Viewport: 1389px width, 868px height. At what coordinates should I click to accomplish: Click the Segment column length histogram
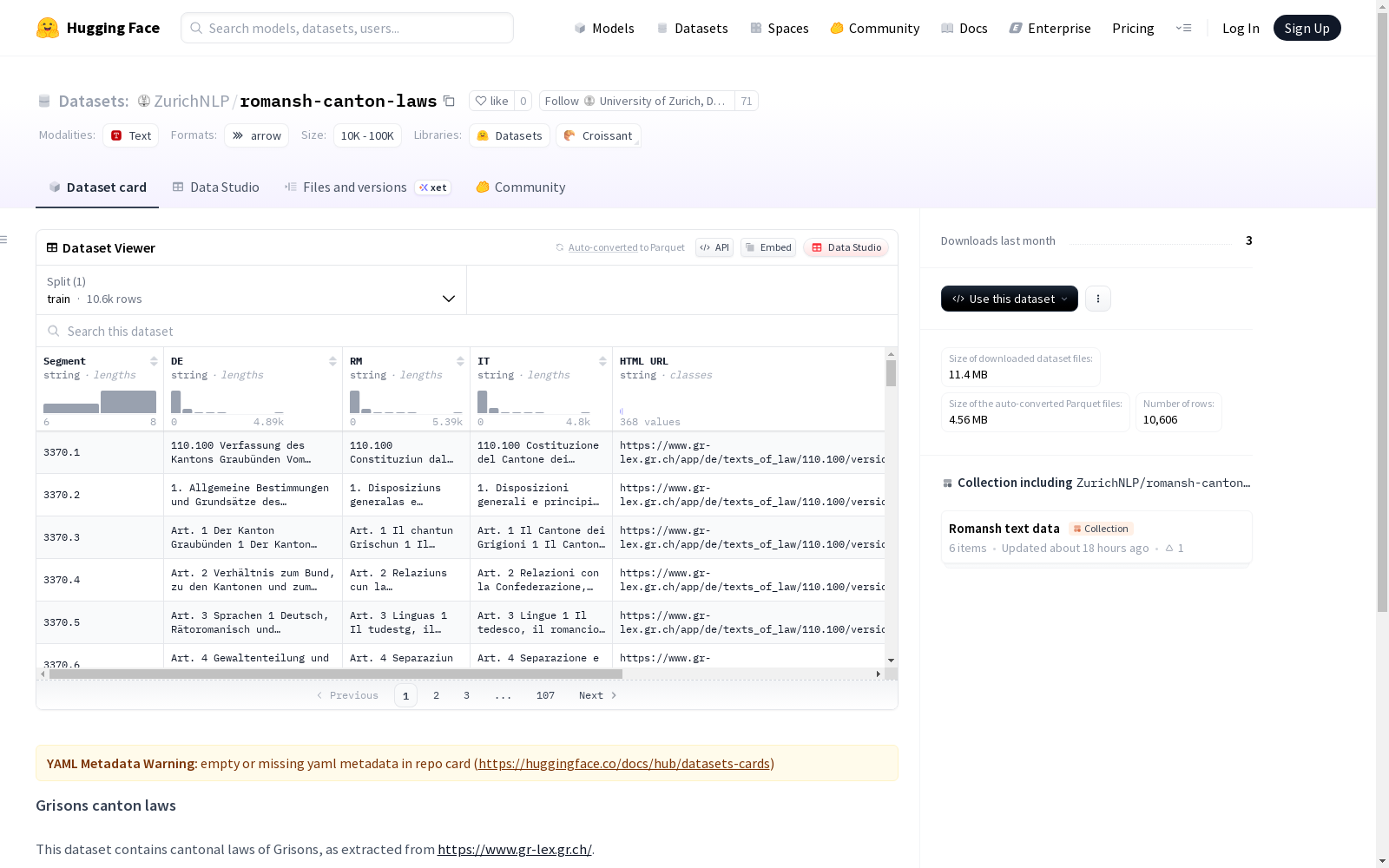pyautogui.click(x=100, y=402)
